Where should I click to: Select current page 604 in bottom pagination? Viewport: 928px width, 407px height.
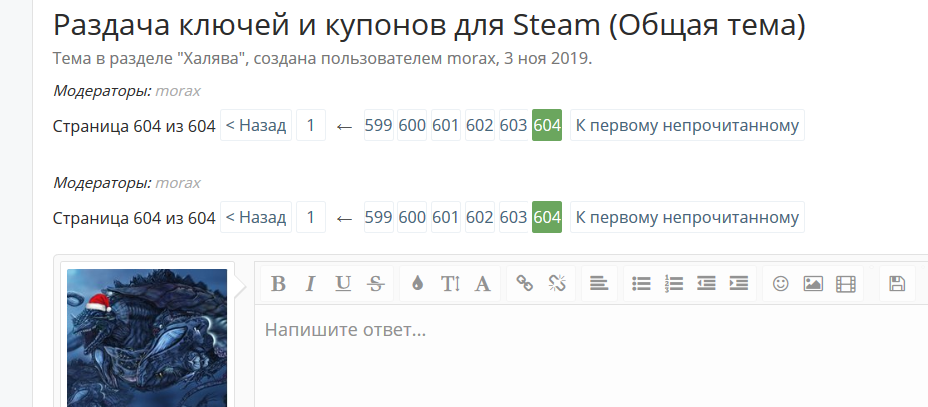(x=547, y=218)
